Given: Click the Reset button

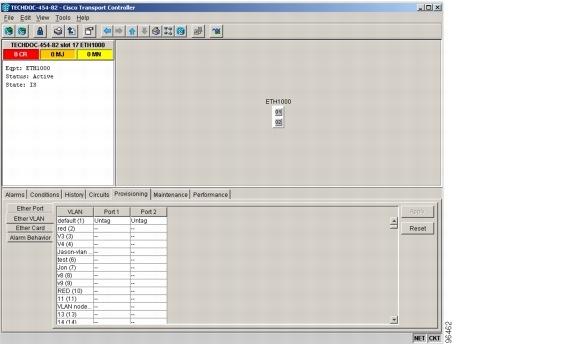Looking at the screenshot, I should 418,228.
